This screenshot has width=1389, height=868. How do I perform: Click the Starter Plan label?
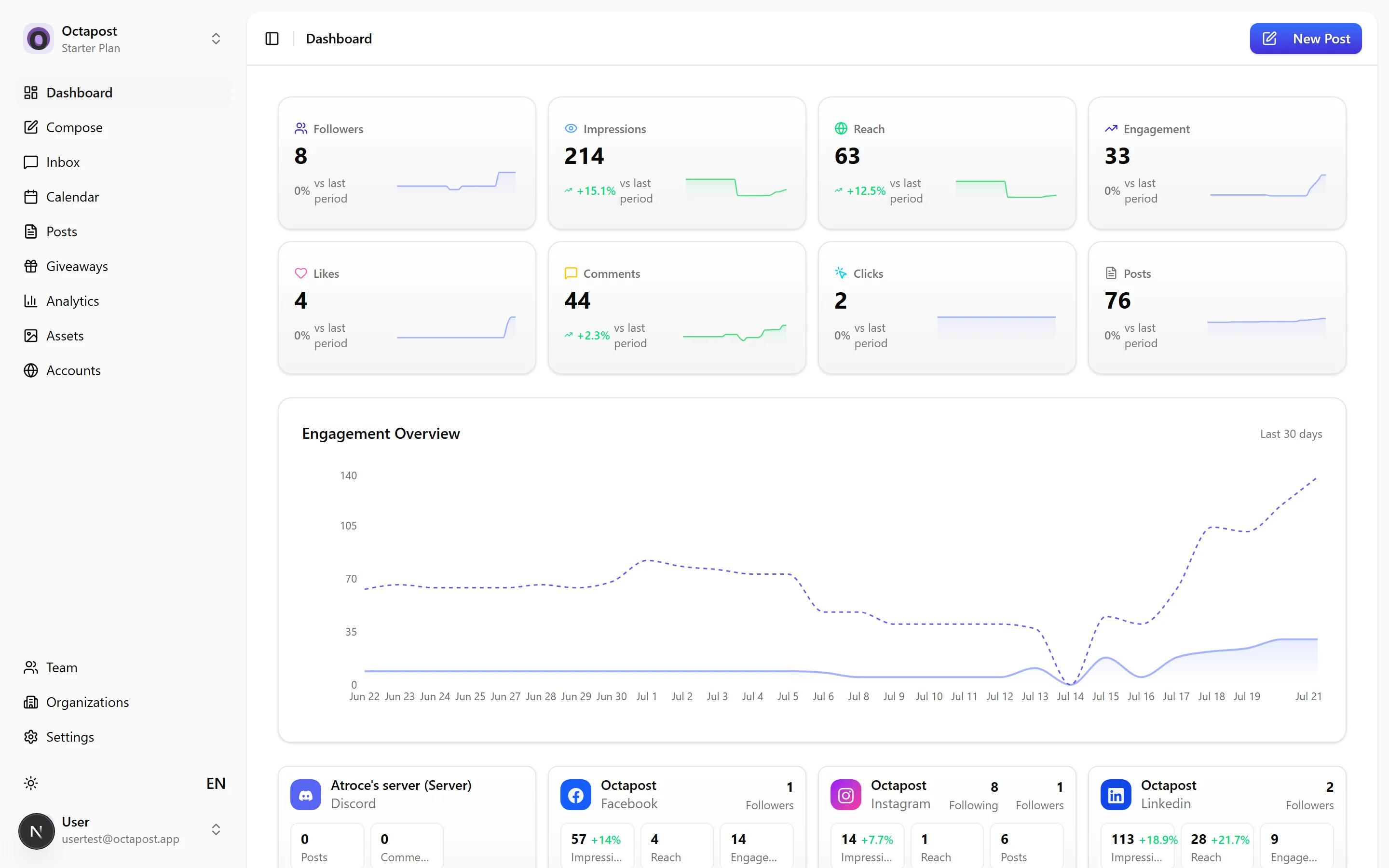[91, 48]
